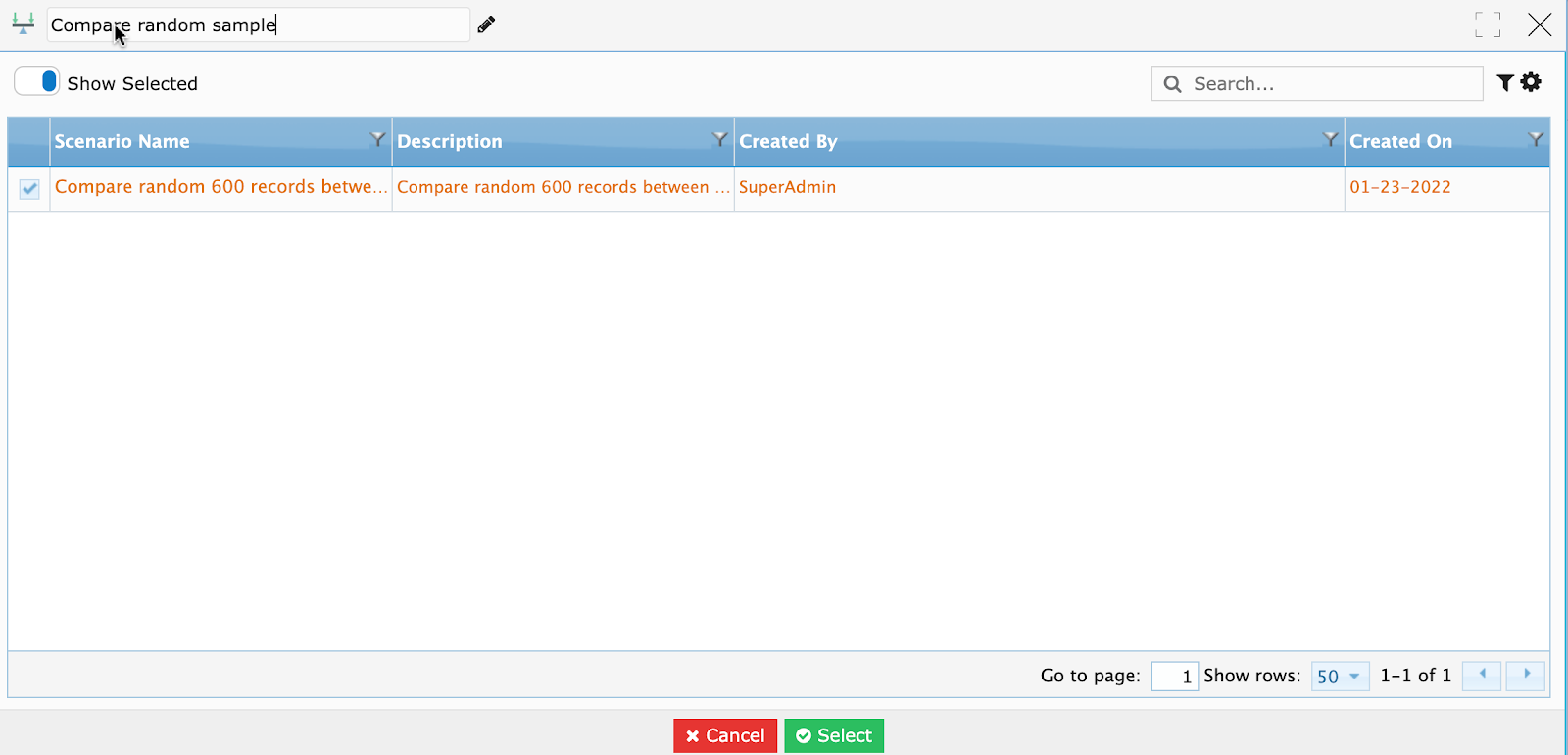Uncheck the Compare random 600 records row checkbox
The height and width of the screenshot is (755, 1568).
(x=29, y=188)
